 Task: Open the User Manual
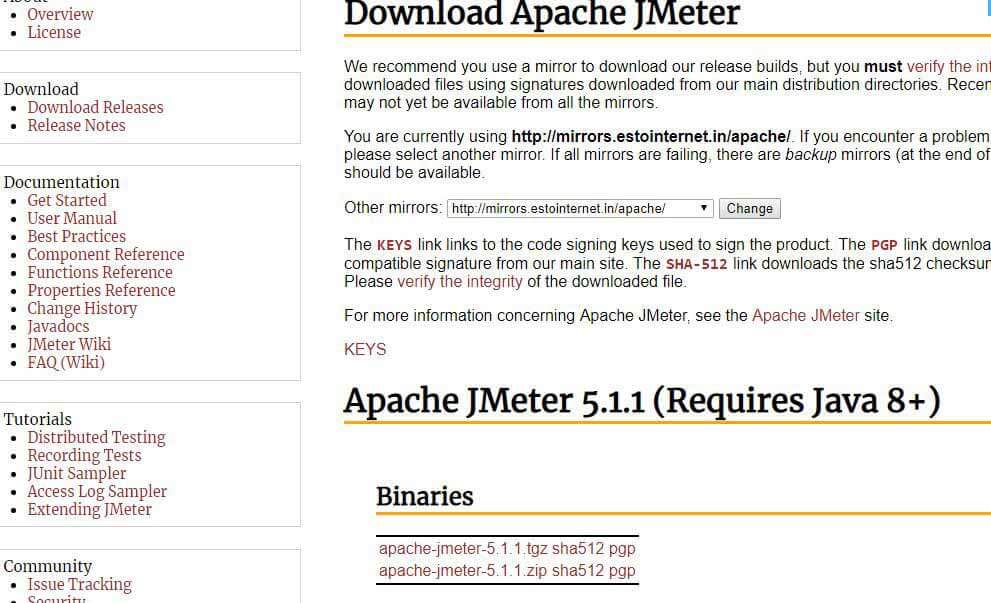(x=72, y=218)
